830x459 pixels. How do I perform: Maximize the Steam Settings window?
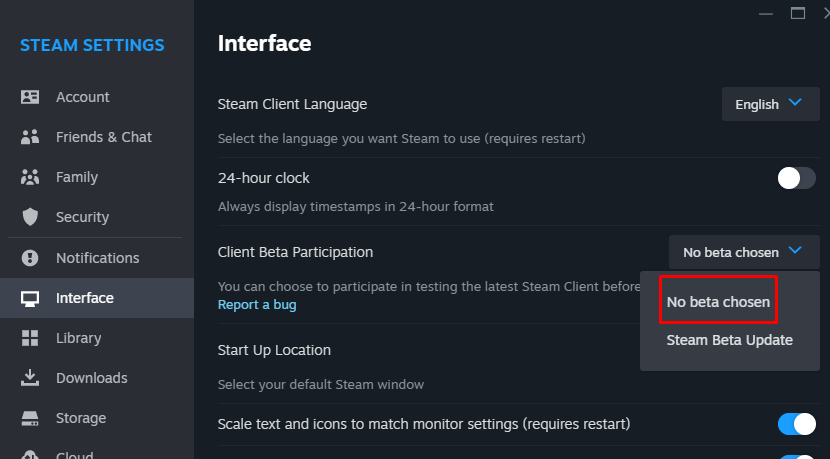click(x=797, y=13)
